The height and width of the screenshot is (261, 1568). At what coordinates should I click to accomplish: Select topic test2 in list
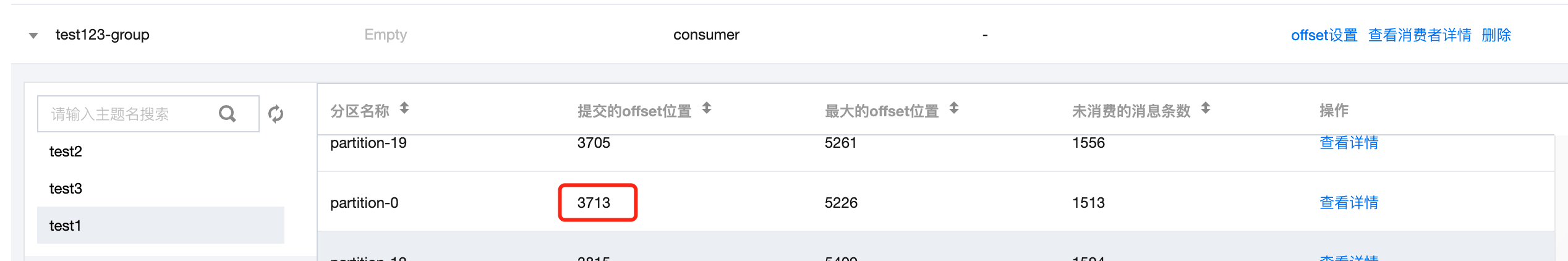coord(66,152)
